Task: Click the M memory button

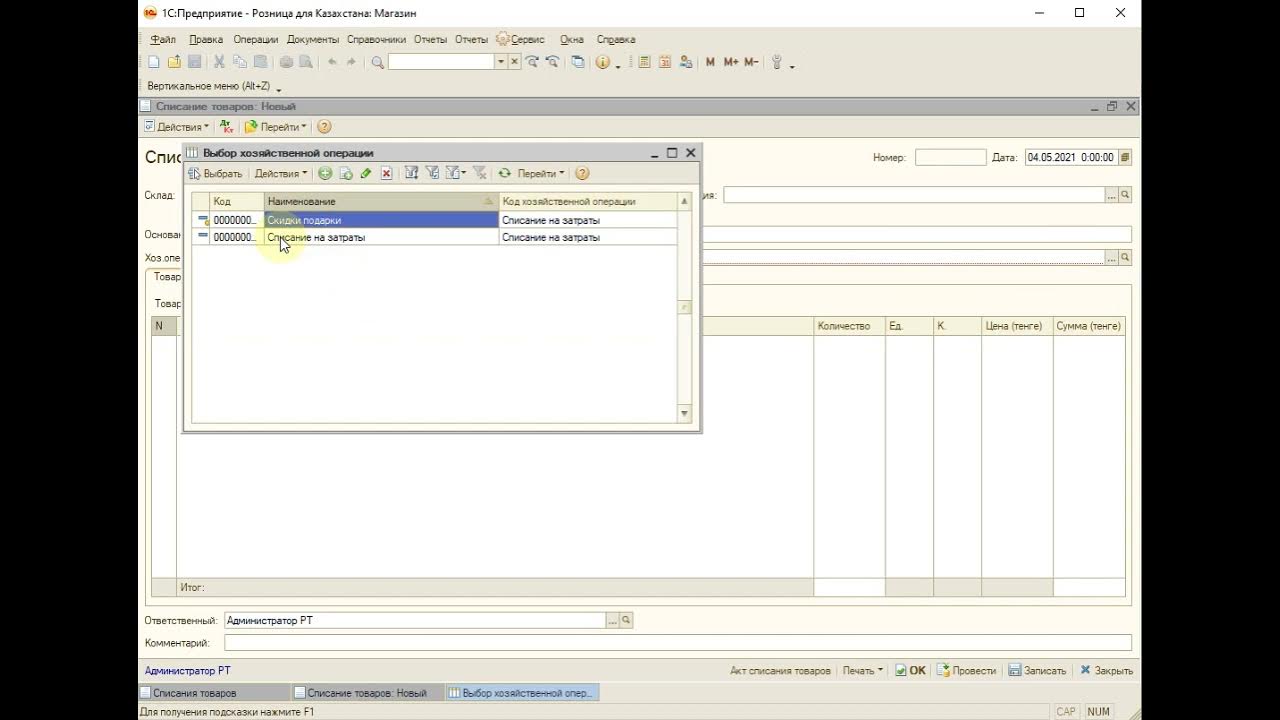Action: point(710,62)
